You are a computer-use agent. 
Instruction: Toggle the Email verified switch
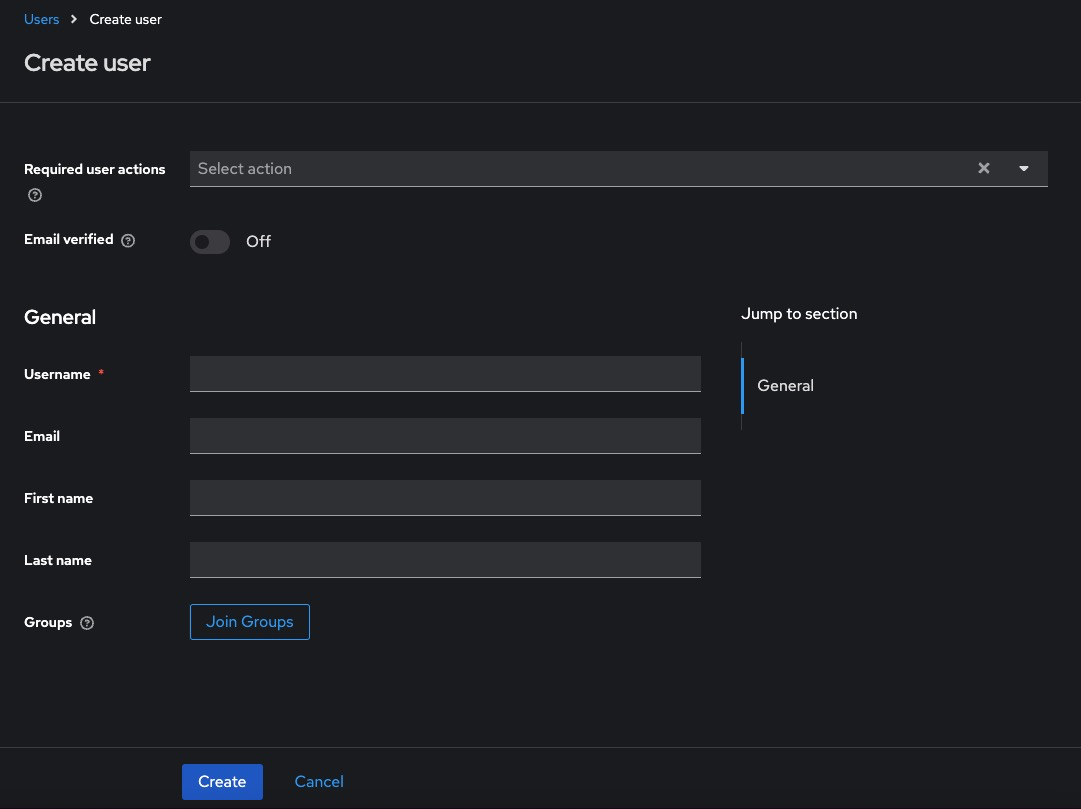click(x=210, y=242)
